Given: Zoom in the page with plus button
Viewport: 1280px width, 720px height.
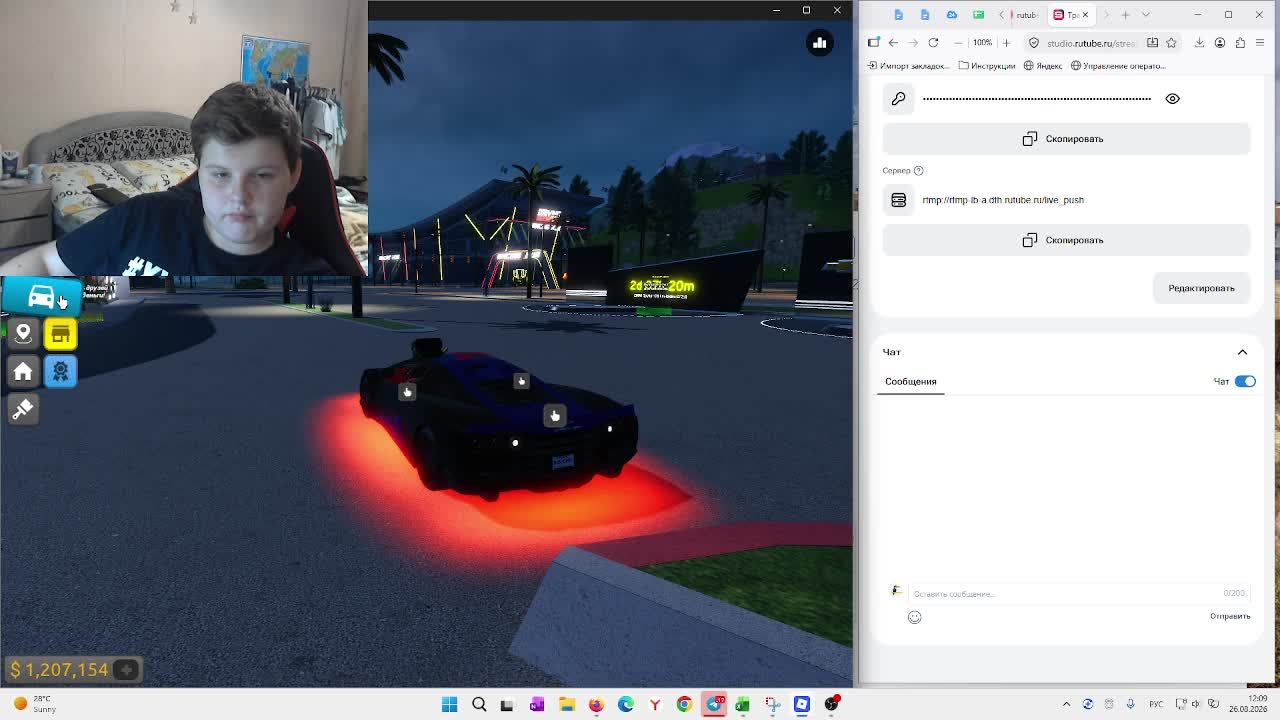Looking at the screenshot, I should 1006,43.
